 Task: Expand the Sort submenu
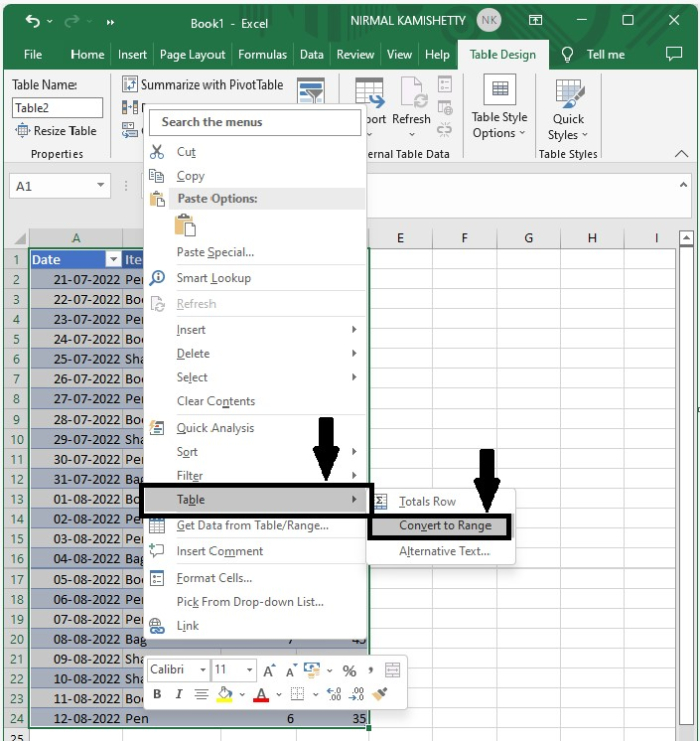coord(255,451)
